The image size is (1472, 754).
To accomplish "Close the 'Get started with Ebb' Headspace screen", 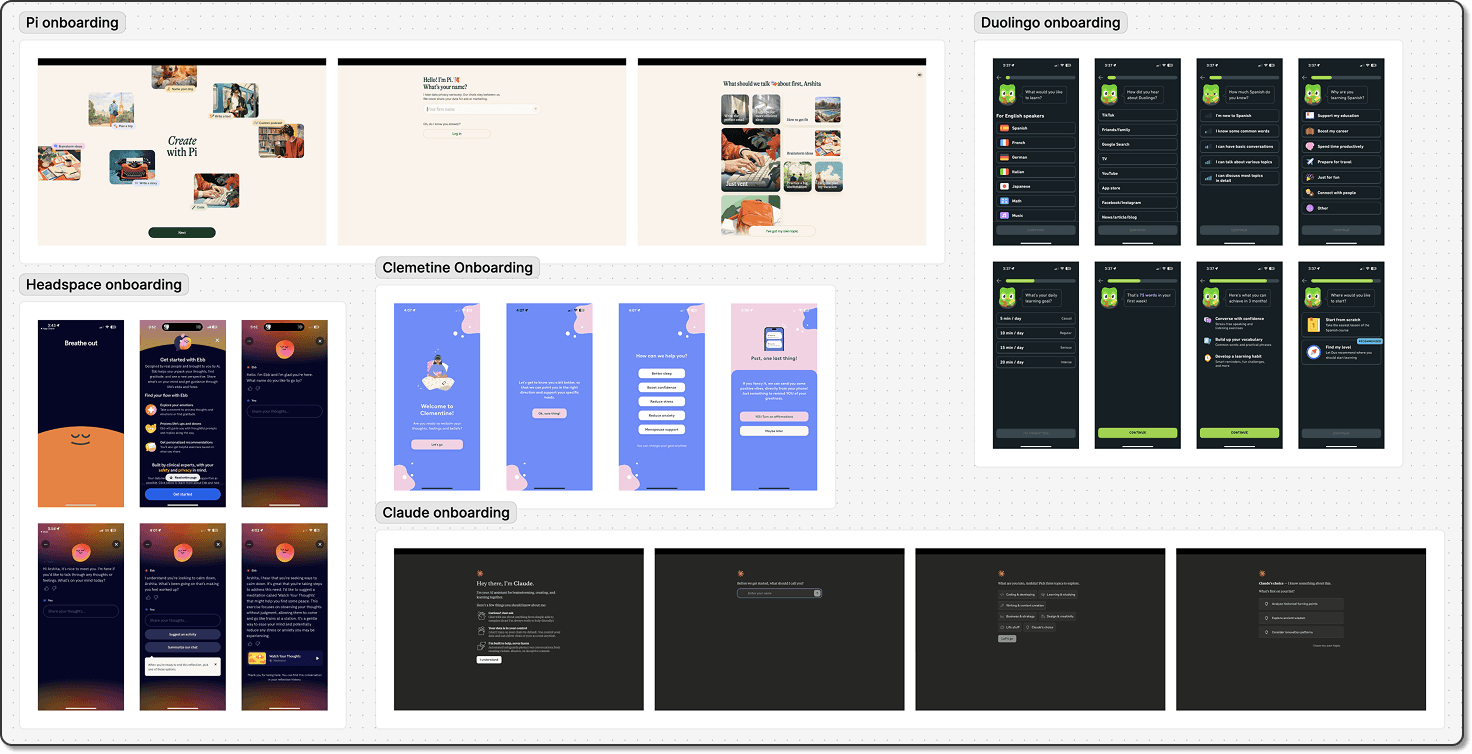I will coord(217,340).
